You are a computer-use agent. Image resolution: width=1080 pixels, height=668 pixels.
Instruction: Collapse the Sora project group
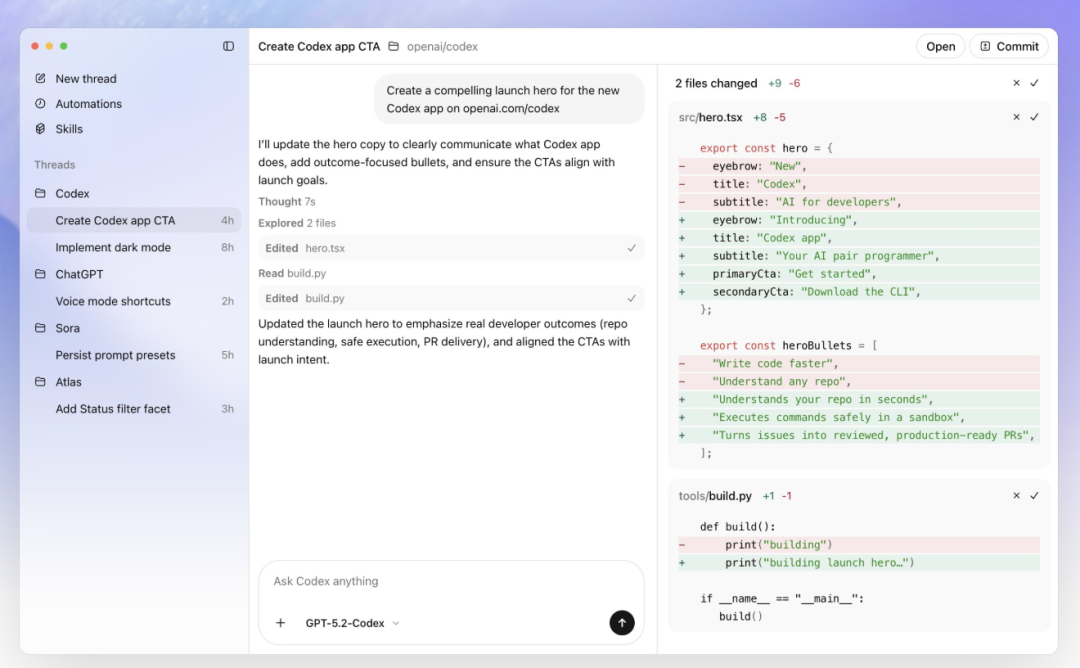[x=68, y=328]
